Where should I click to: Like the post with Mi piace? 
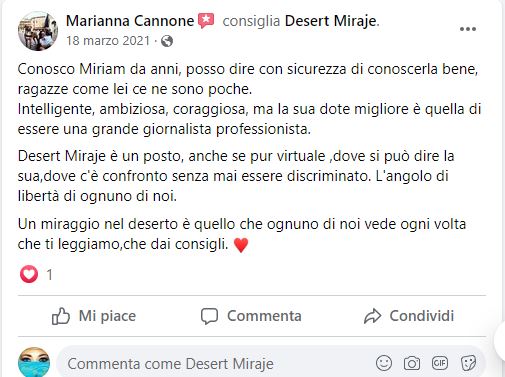coord(94,316)
